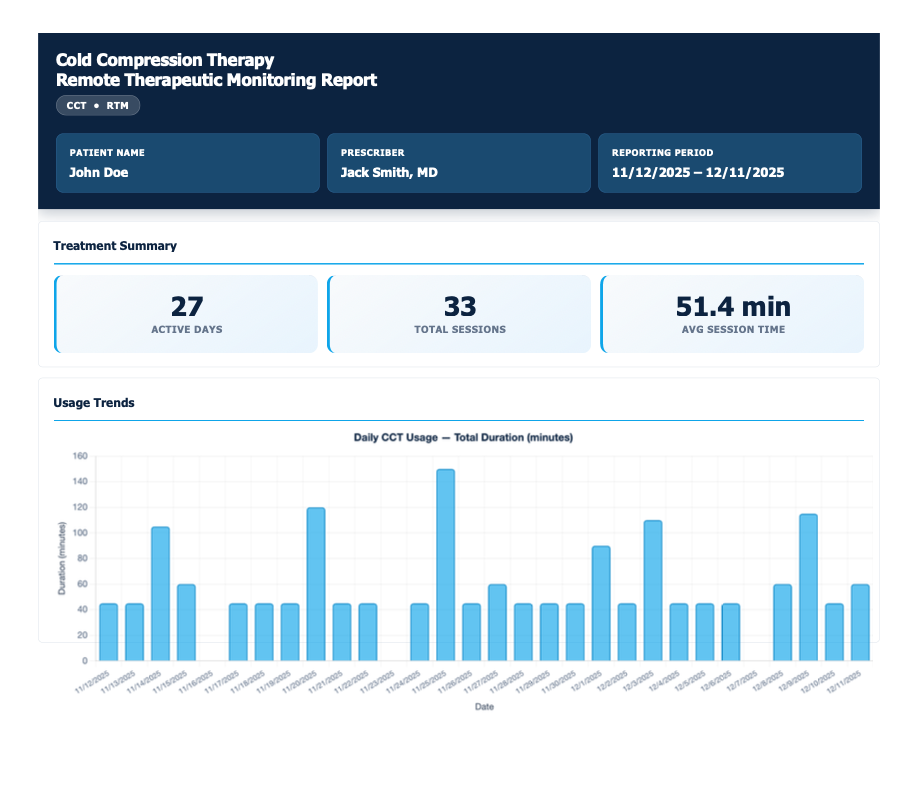This screenshot has height=785, width=918.
Task: Click the 12/10/2025 x-axis date label
Action: 818,682
